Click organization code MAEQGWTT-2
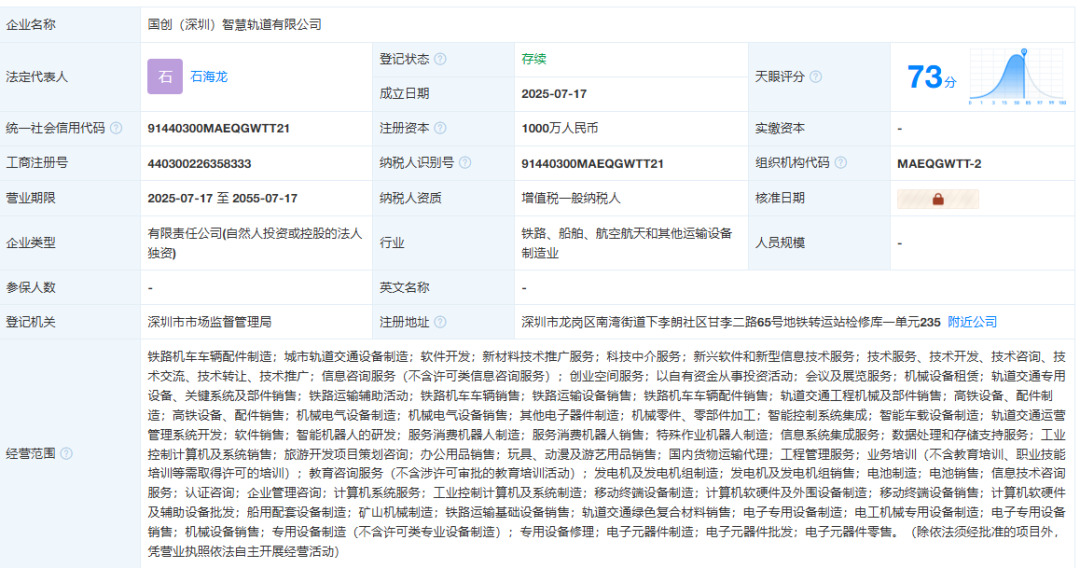This screenshot has width=1080, height=568. [x=939, y=163]
